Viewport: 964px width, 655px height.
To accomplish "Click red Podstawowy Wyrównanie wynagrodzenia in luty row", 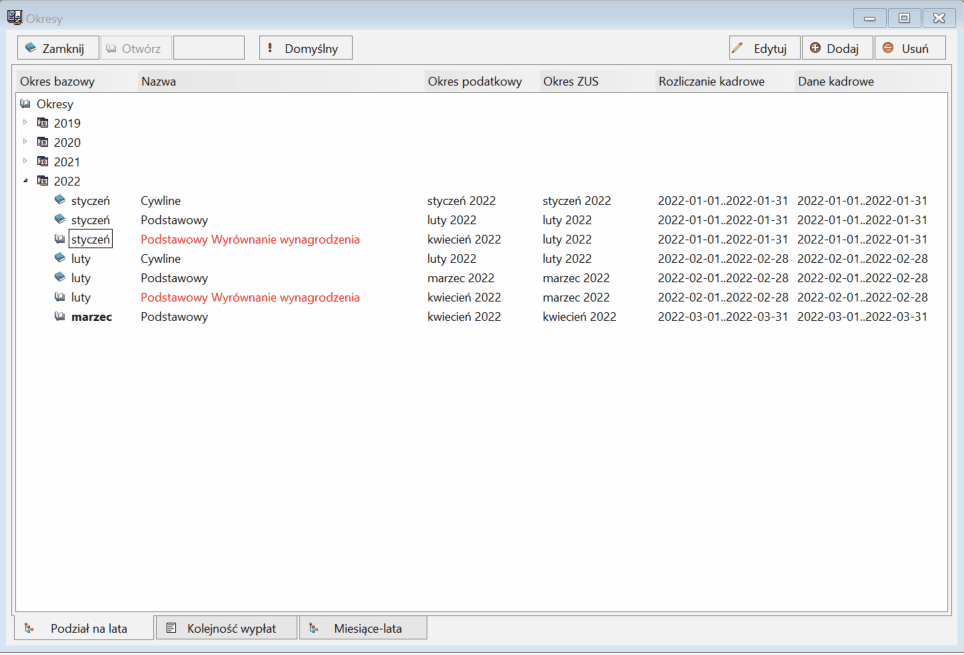I will (250, 297).
